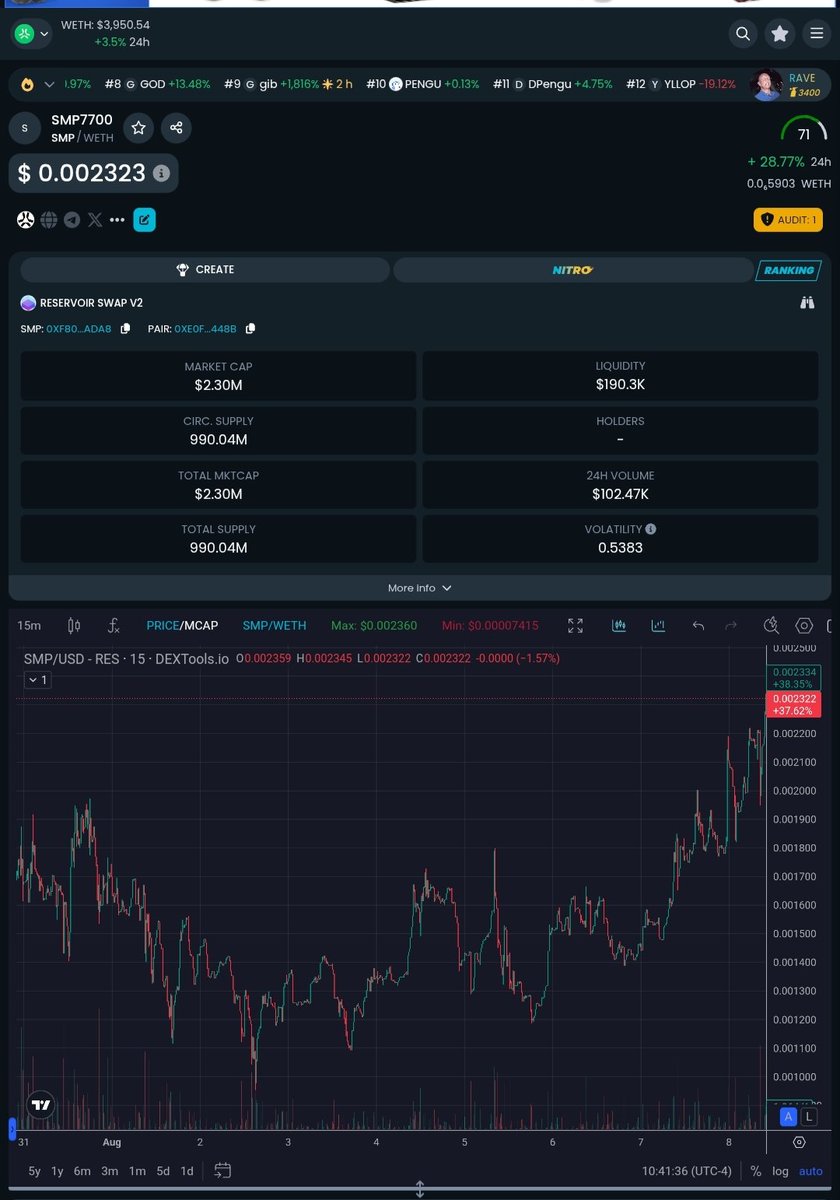Image resolution: width=840 pixels, height=1200 pixels.
Task: Open the PAIR address 0XE0F...448B link
Action: point(206,329)
